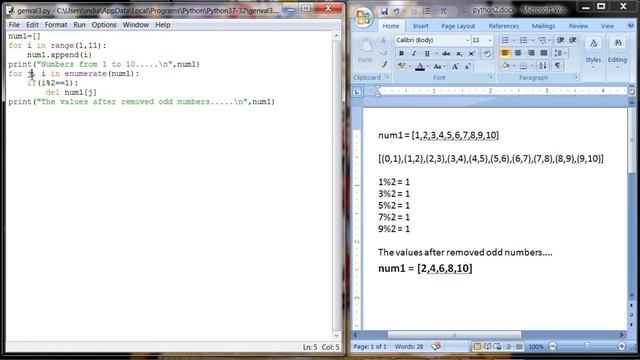The image size is (640, 360).
Task: Open the Editing dropdown
Action: [x=617, y=52]
